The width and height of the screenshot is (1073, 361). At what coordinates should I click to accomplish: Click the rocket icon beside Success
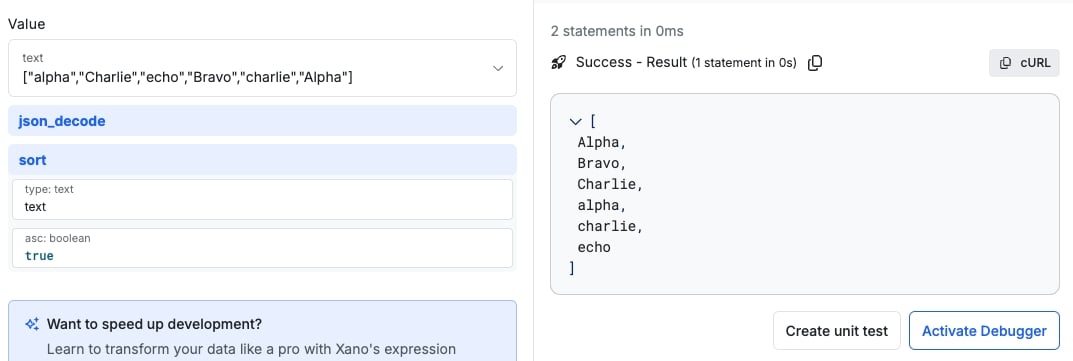[x=558, y=63]
